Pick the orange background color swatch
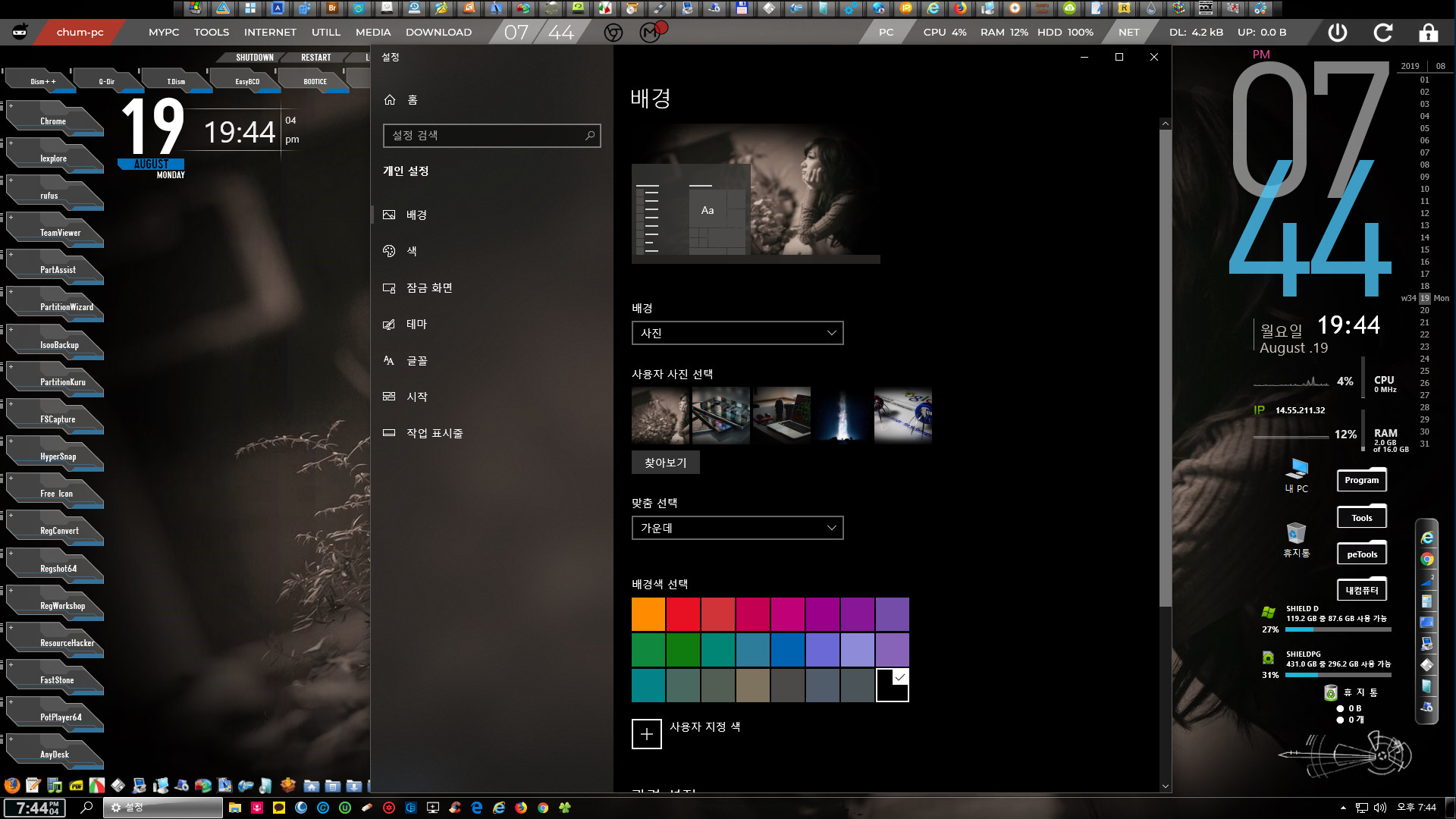Viewport: 1456px width, 819px height. click(x=648, y=614)
